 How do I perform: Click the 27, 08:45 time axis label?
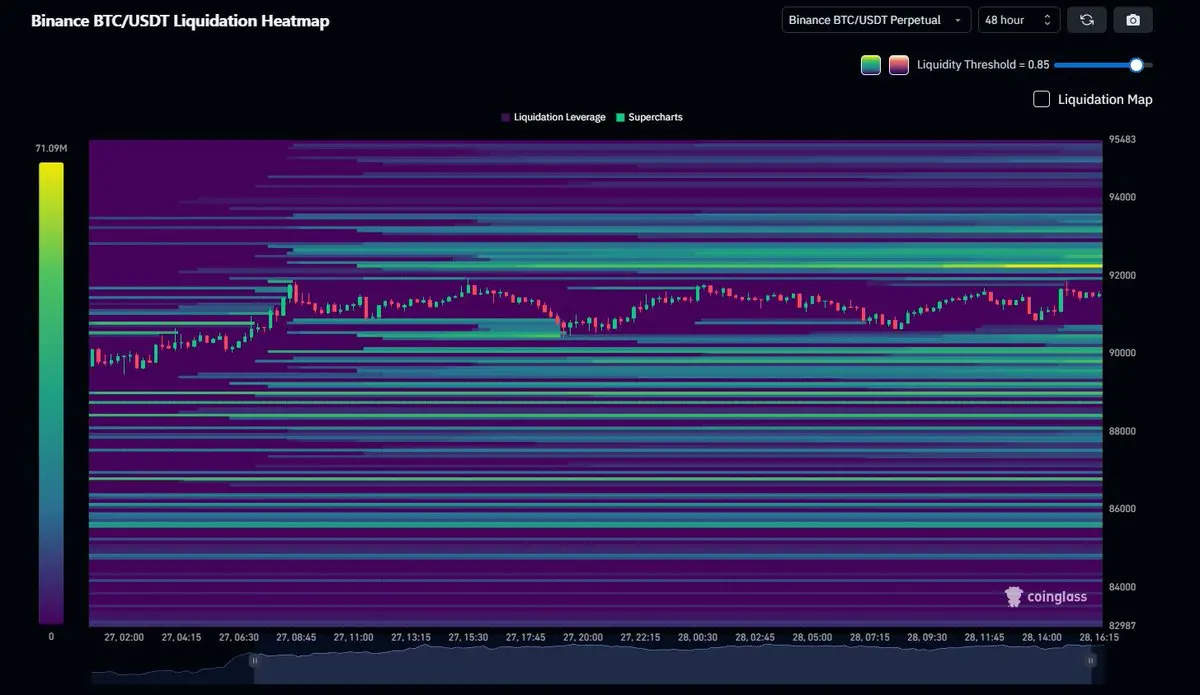(x=296, y=637)
